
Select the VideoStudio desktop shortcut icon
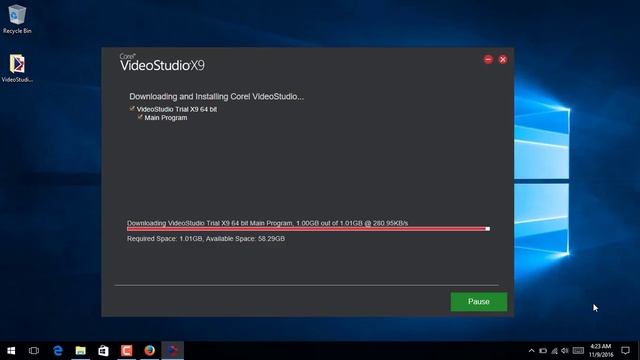coord(17,68)
